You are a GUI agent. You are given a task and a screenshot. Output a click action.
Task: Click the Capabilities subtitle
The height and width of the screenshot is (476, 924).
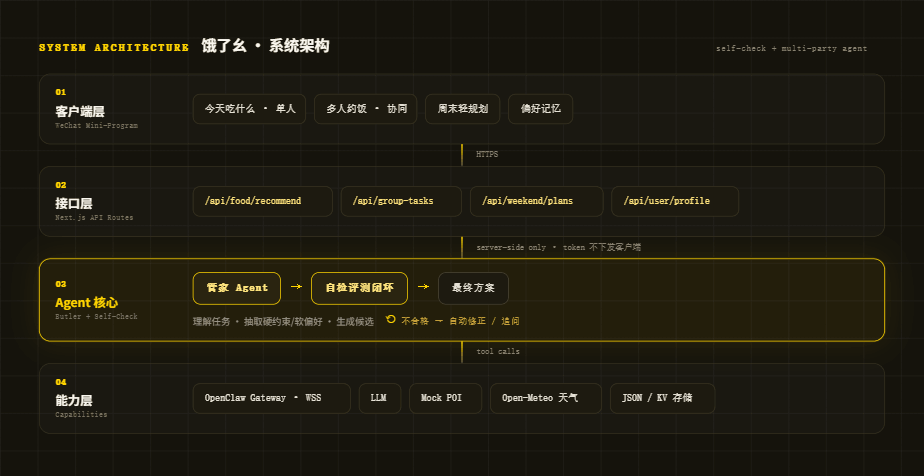coord(81,415)
